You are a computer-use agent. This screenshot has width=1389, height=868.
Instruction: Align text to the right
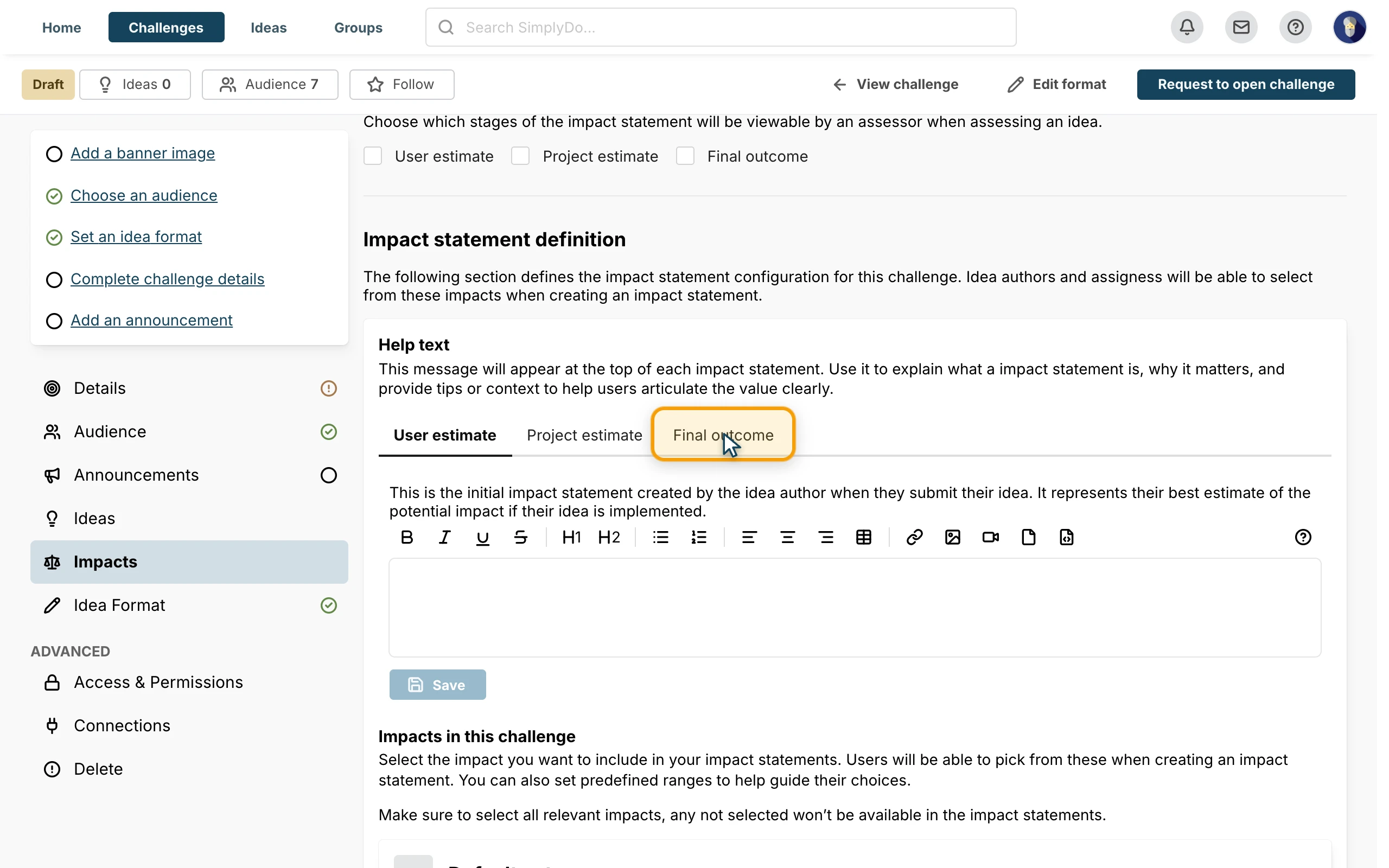826,537
